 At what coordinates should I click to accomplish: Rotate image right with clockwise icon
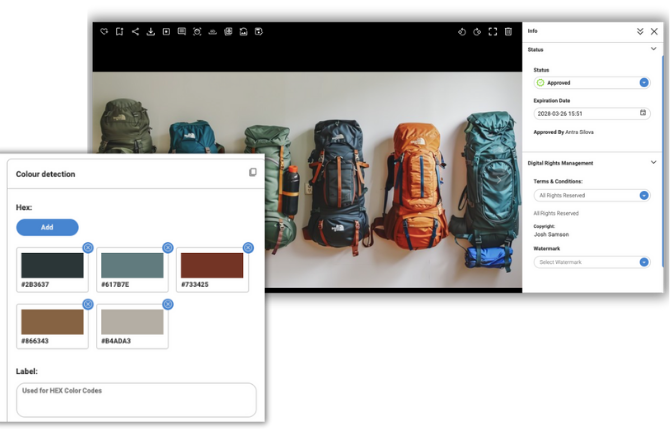tap(477, 32)
